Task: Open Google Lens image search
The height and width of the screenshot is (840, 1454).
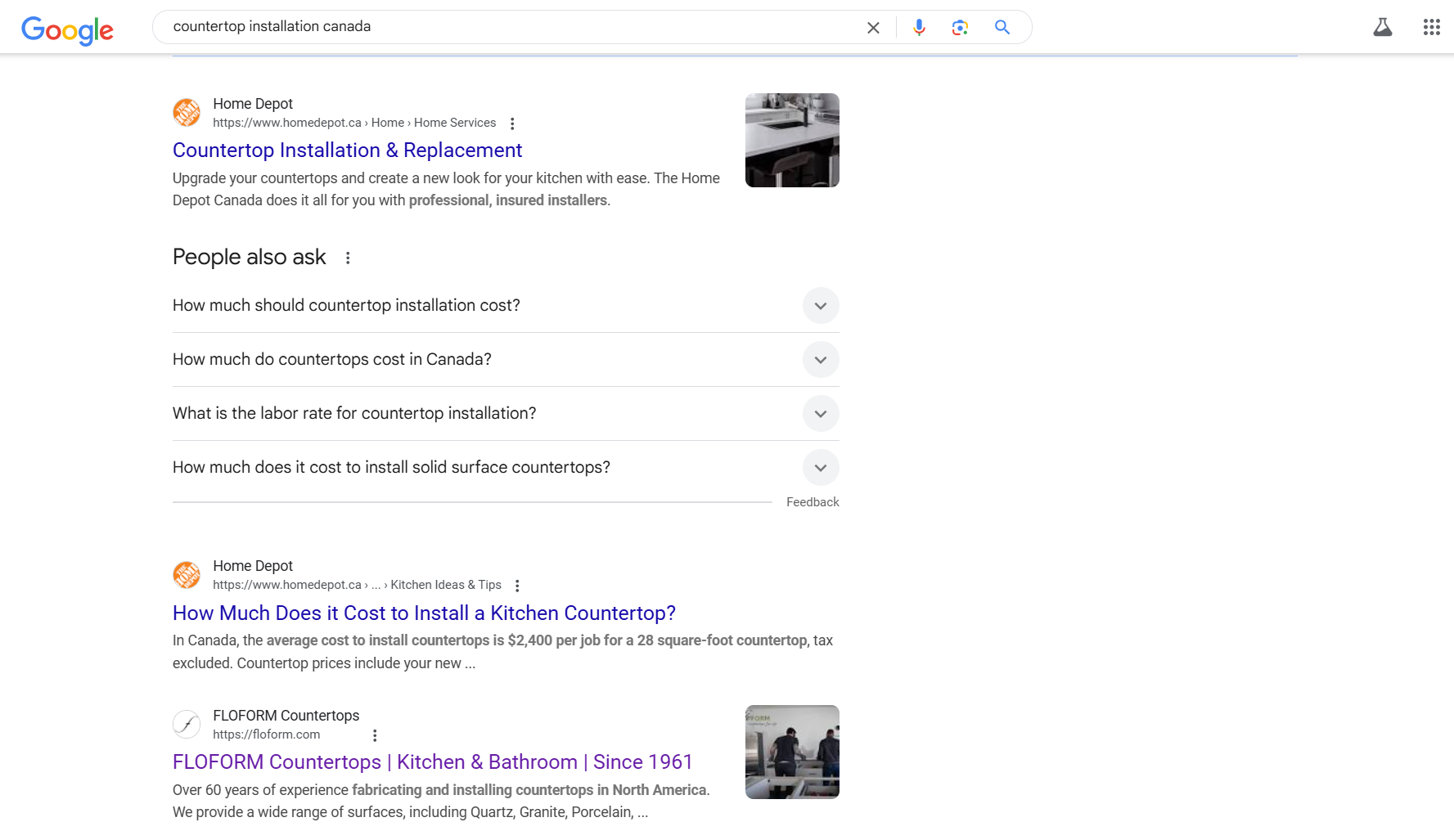Action: 960,28
